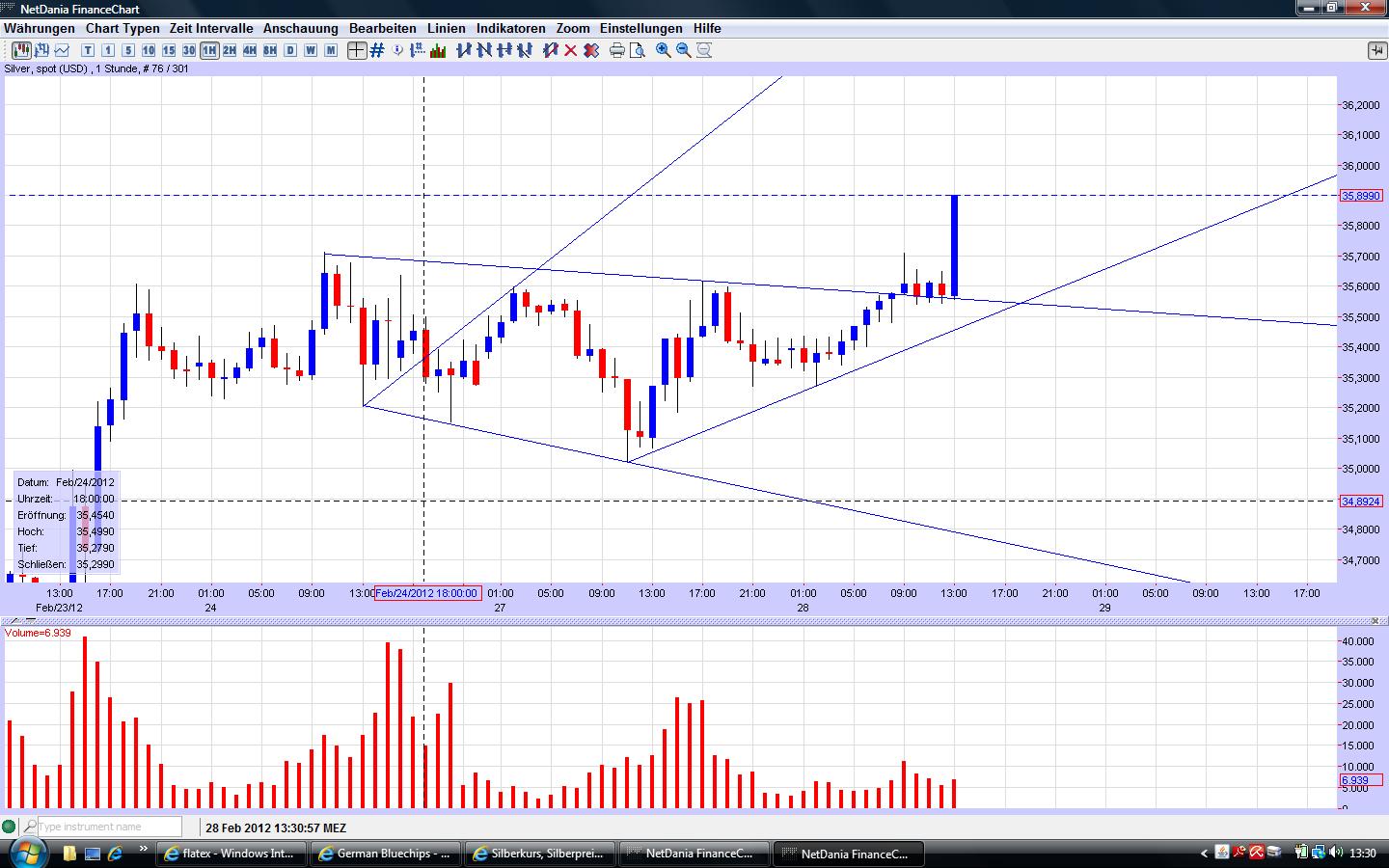Open the Zoom menu
Image resolution: width=1389 pixels, height=868 pixels.
click(x=573, y=29)
